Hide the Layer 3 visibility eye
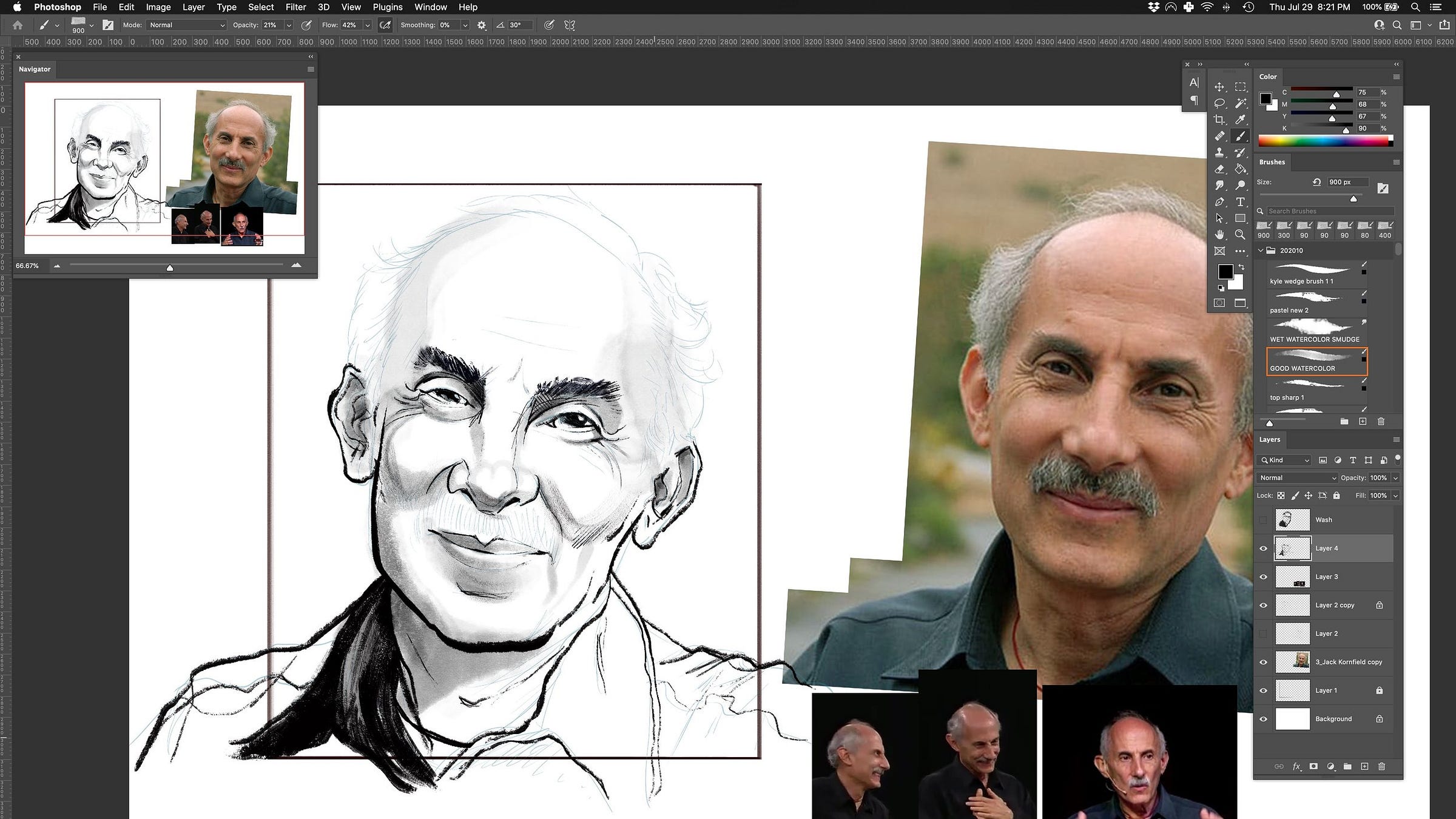The height and width of the screenshot is (819, 1456). point(1264,577)
